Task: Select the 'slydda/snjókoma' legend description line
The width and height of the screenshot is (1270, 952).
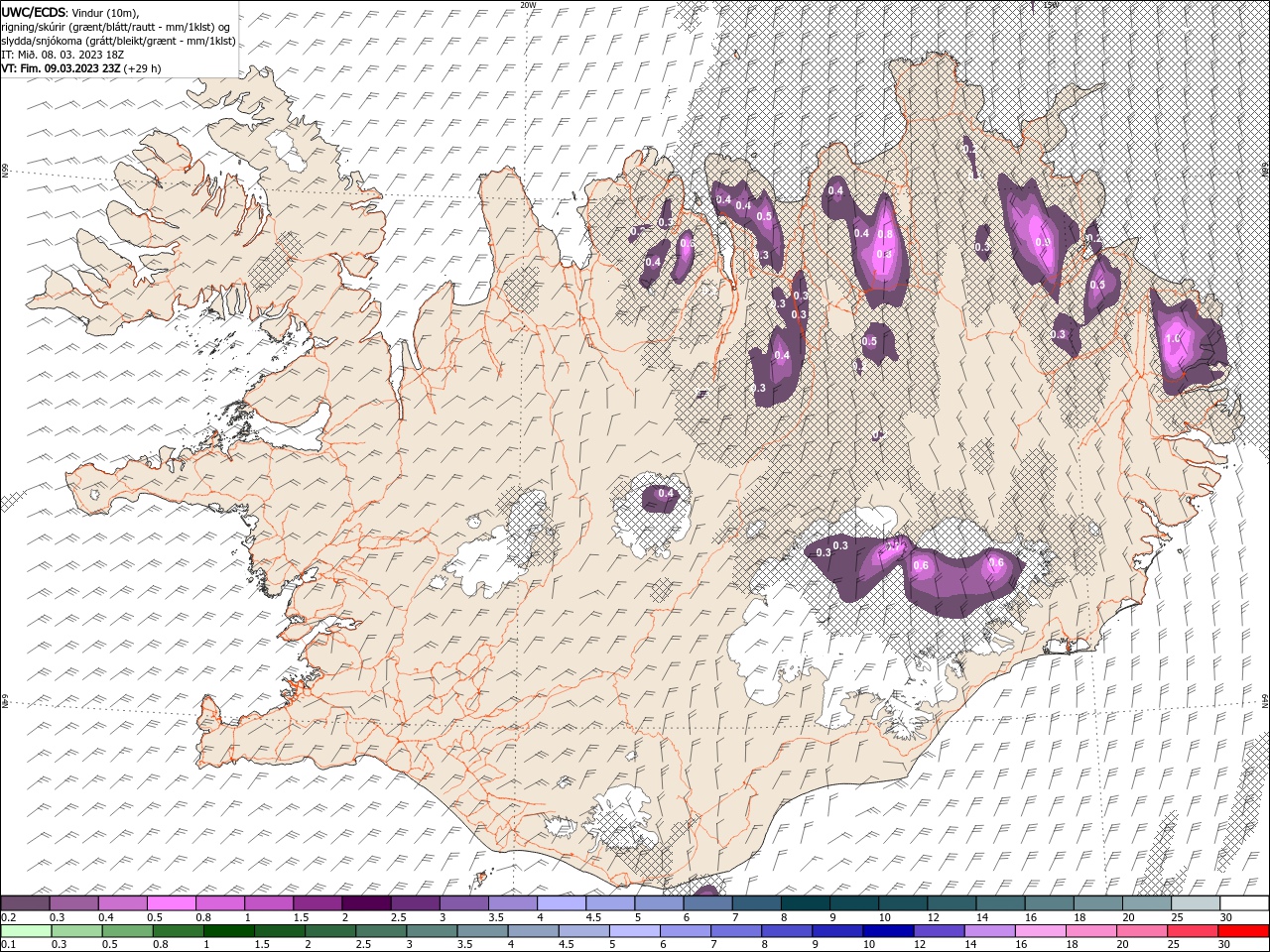Action: click(118, 41)
